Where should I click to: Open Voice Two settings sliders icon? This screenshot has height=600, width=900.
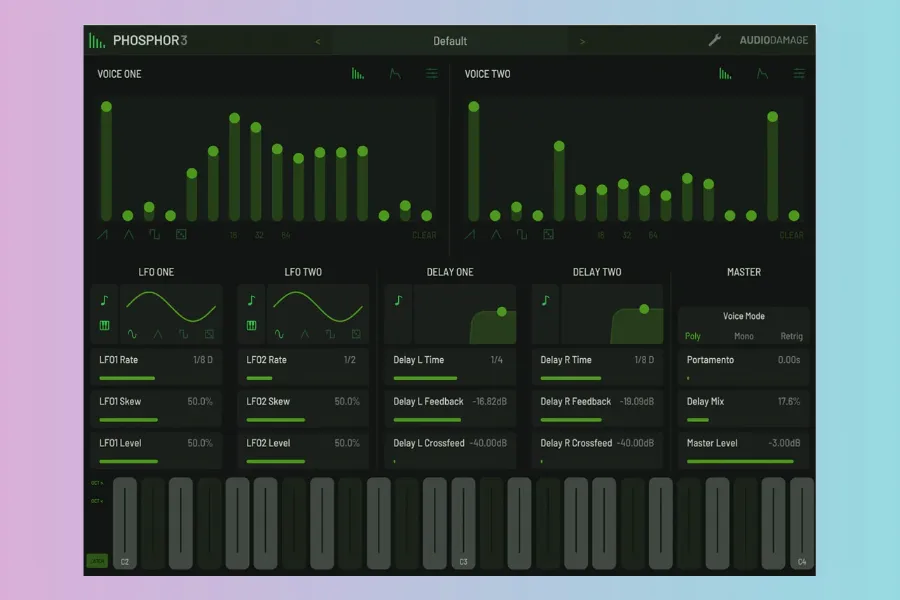pyautogui.click(x=799, y=74)
